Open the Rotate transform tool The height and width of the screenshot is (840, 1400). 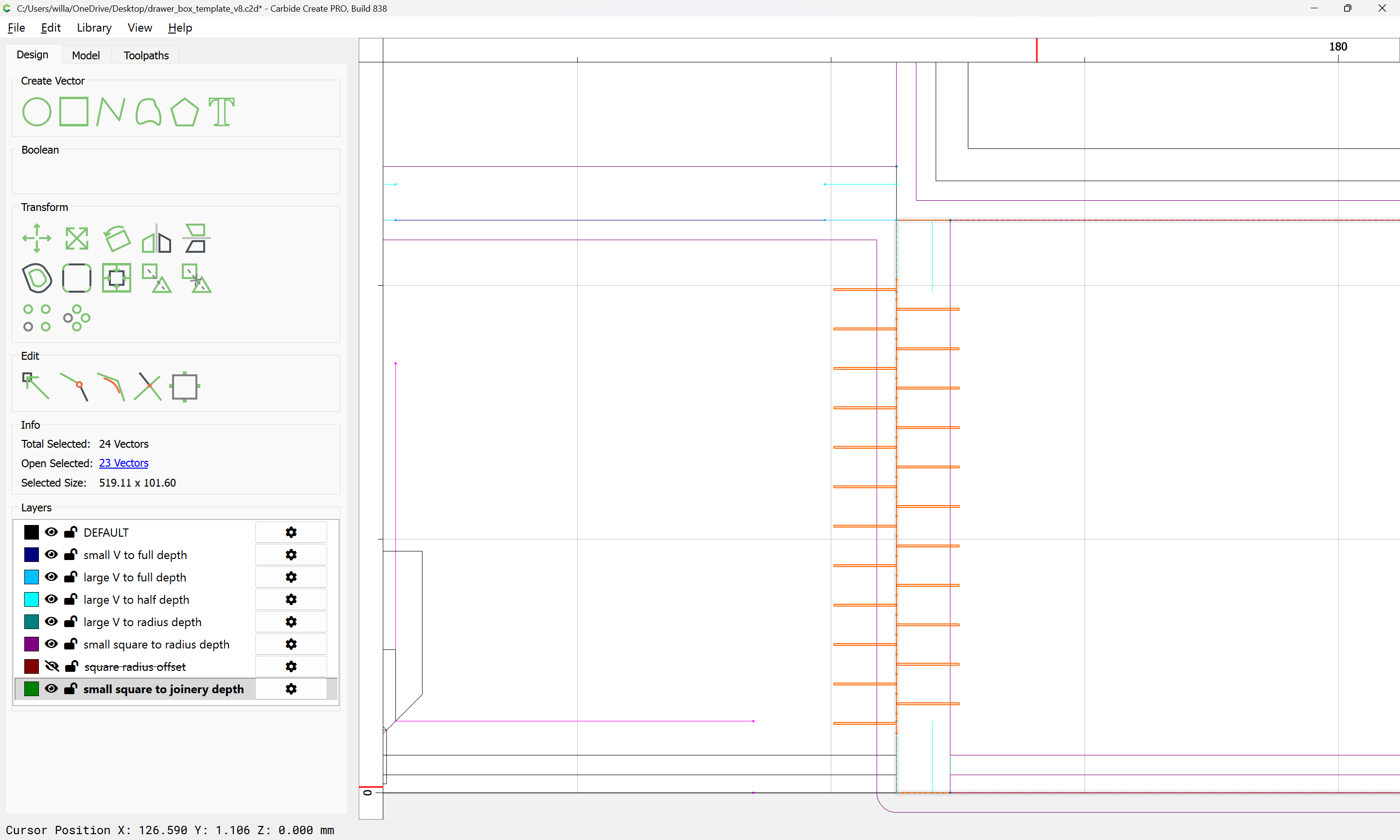[x=117, y=238]
